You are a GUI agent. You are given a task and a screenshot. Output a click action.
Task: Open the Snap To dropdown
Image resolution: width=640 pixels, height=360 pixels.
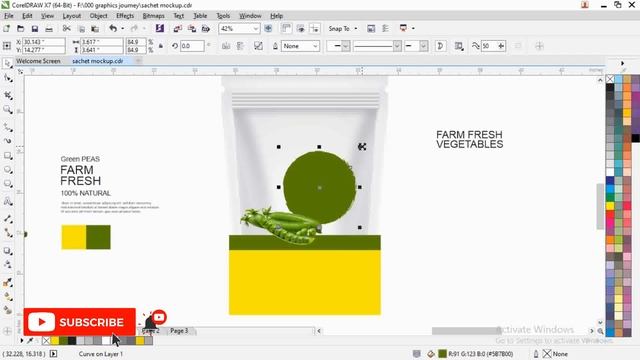click(x=343, y=29)
